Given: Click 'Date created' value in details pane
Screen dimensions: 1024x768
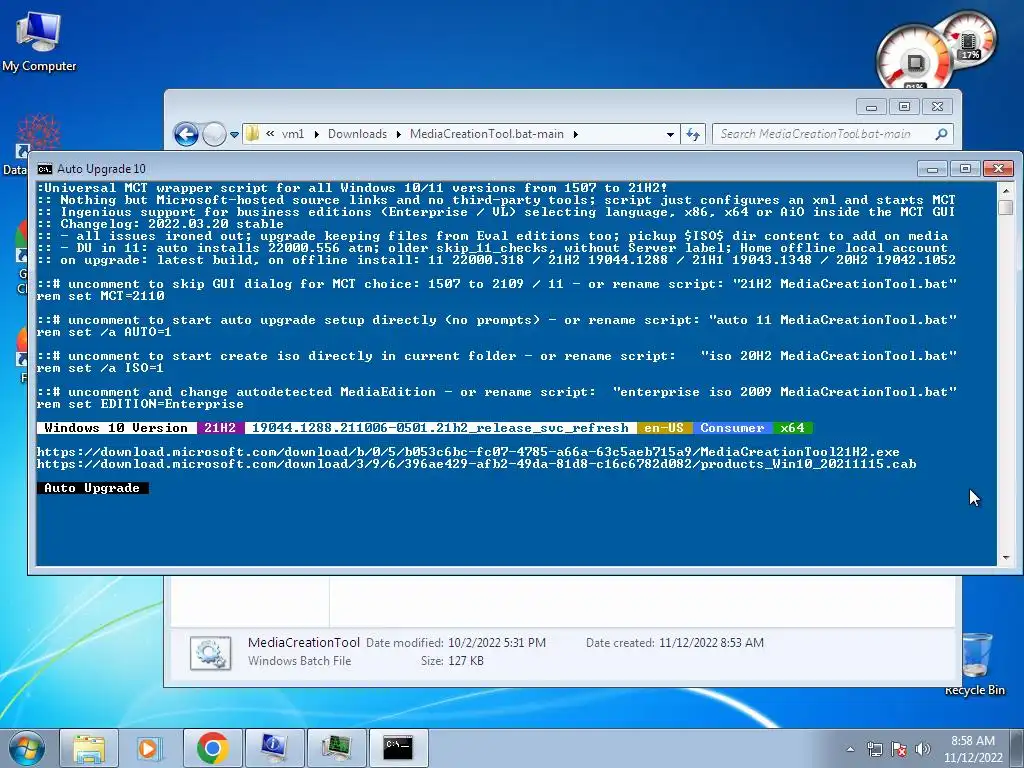Looking at the screenshot, I should [x=711, y=643].
